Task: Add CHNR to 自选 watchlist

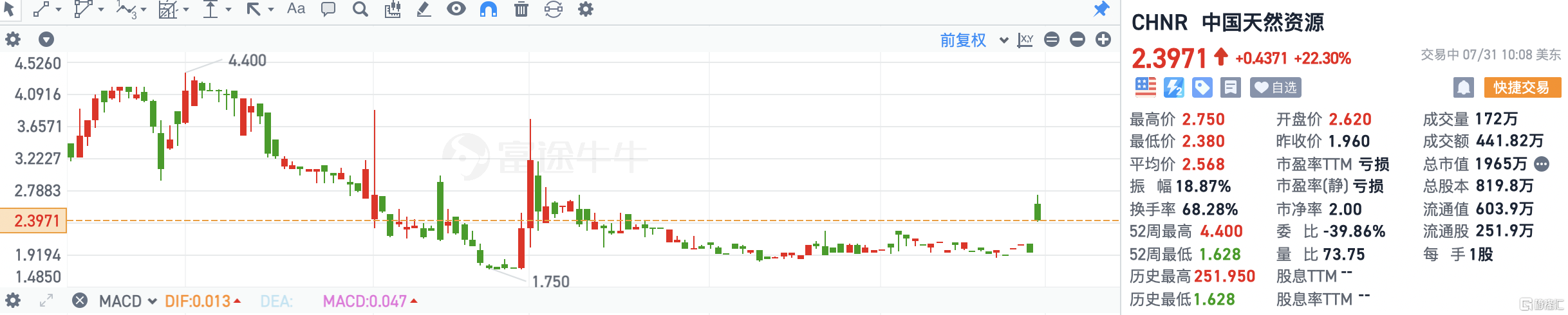Action: (1276, 87)
